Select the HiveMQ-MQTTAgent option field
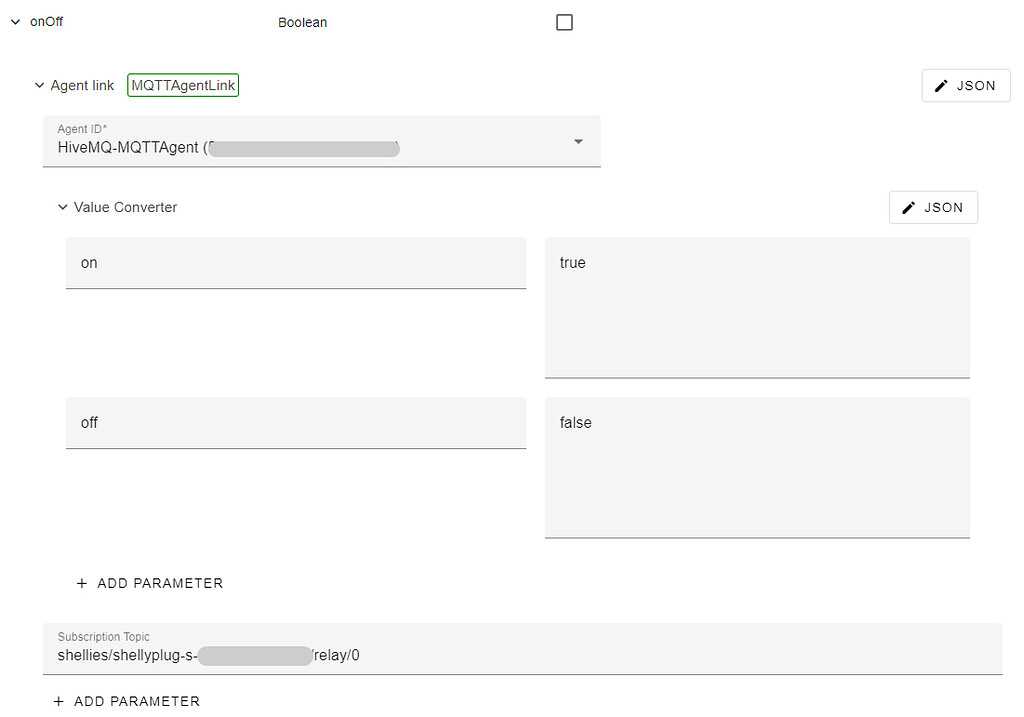The image size is (1024, 717). tap(320, 148)
